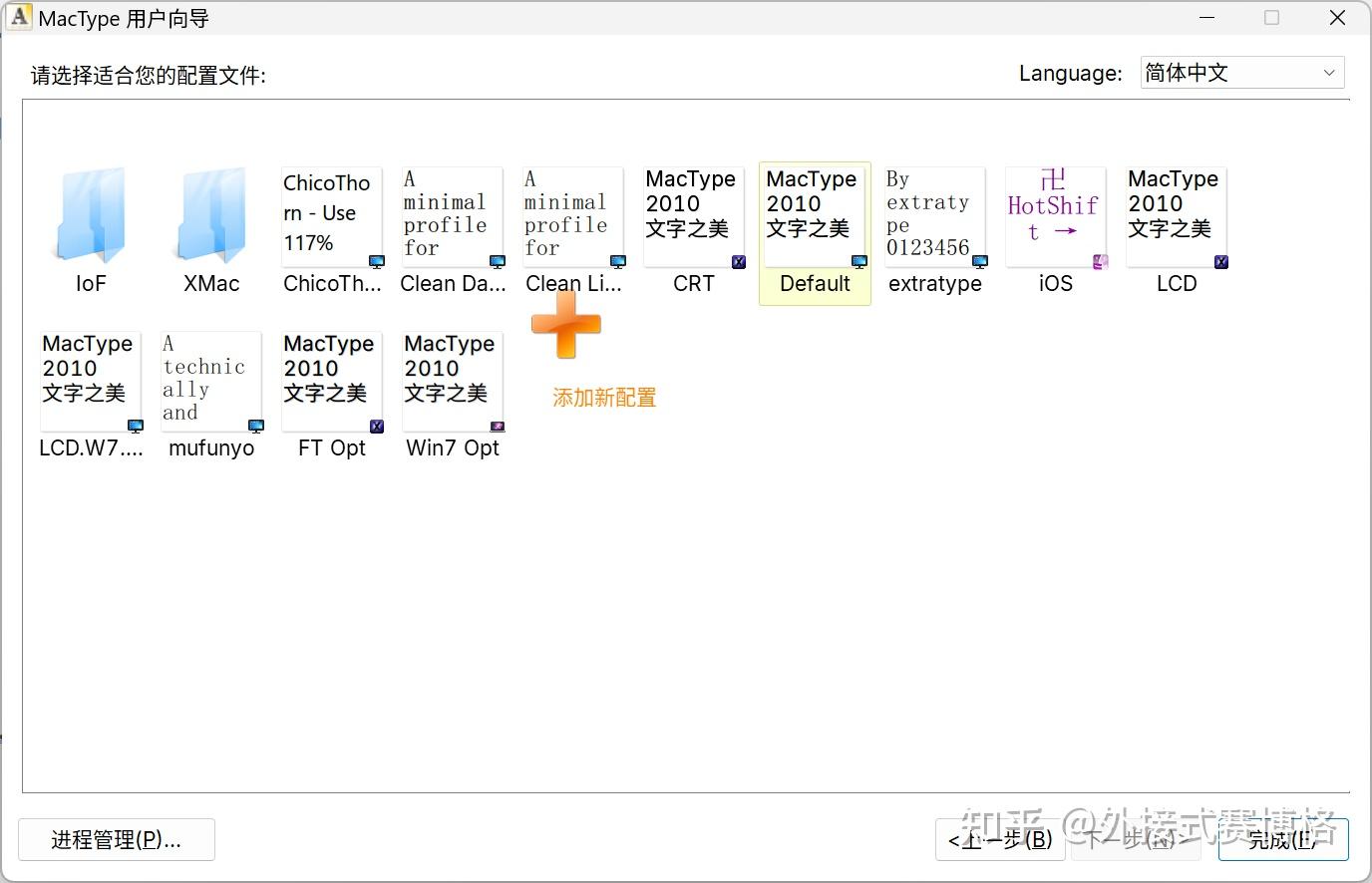Image resolution: width=1372 pixels, height=883 pixels.
Task: Open the ChicoThorn profile
Action: pyautogui.click(x=331, y=214)
